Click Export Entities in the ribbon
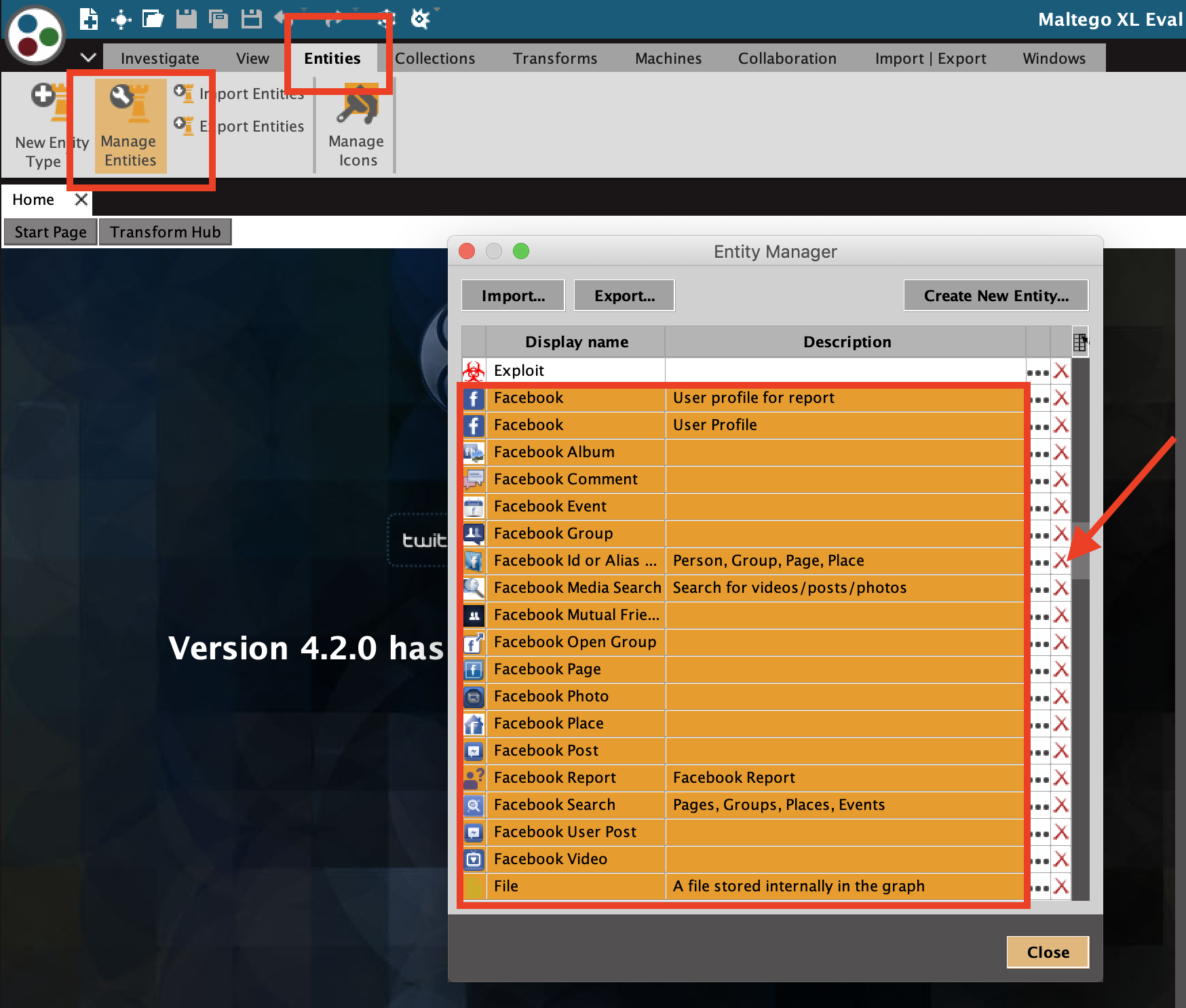 239,126
